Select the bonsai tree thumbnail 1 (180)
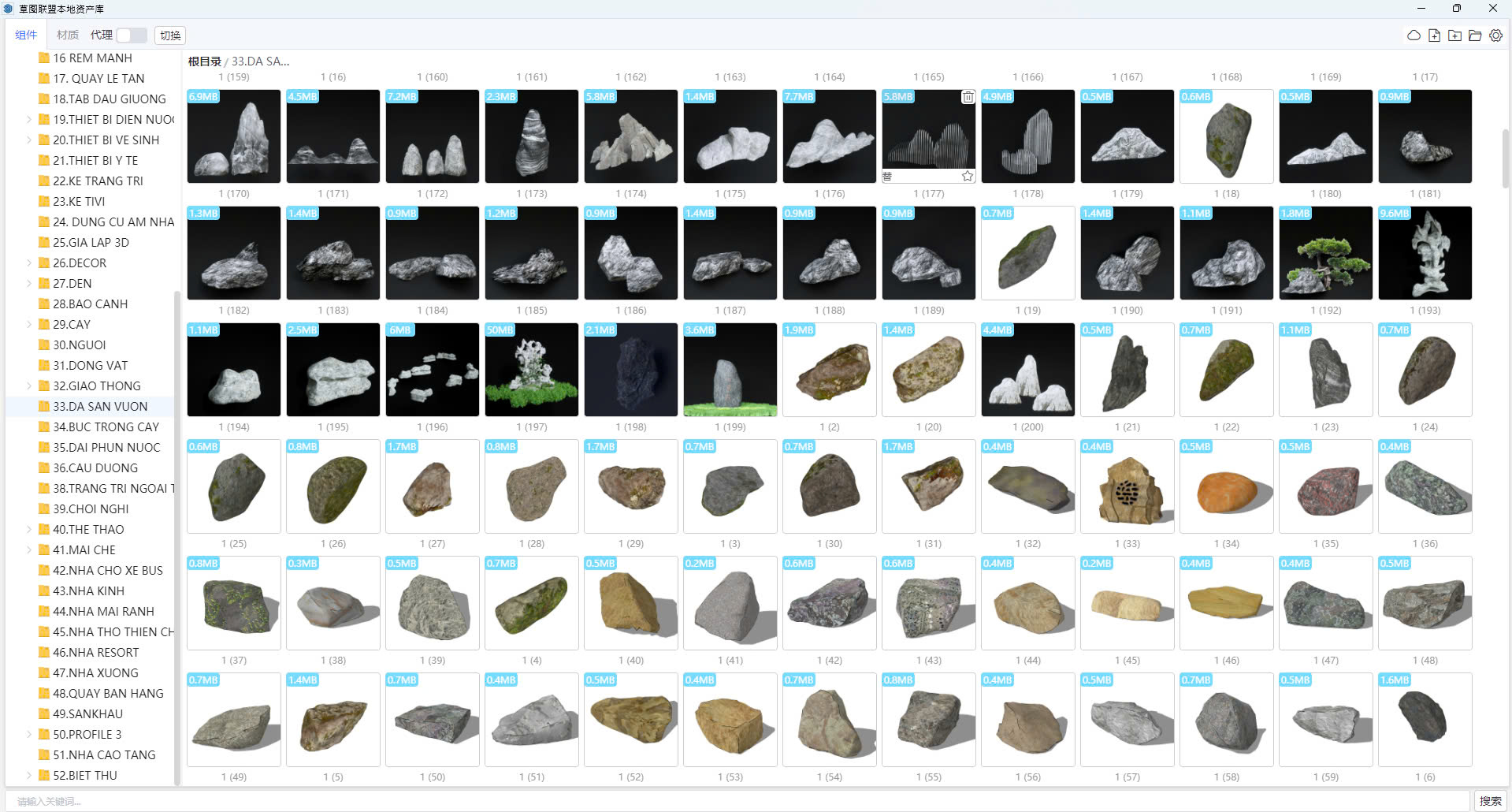Screen dimensions: 1512x812 [1325, 253]
